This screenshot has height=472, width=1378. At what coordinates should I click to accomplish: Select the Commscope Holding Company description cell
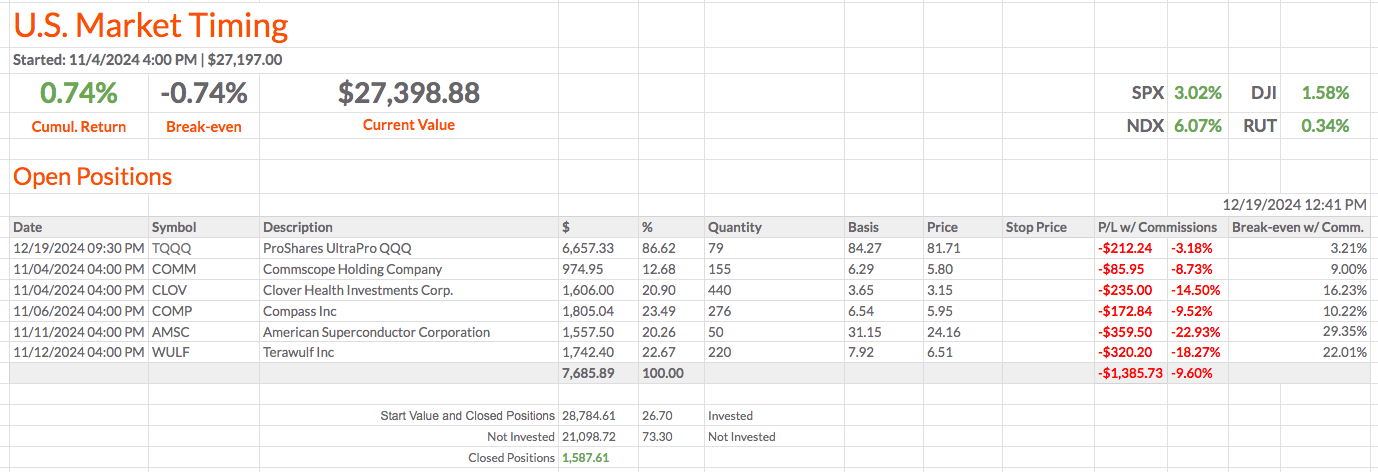[x=352, y=269]
